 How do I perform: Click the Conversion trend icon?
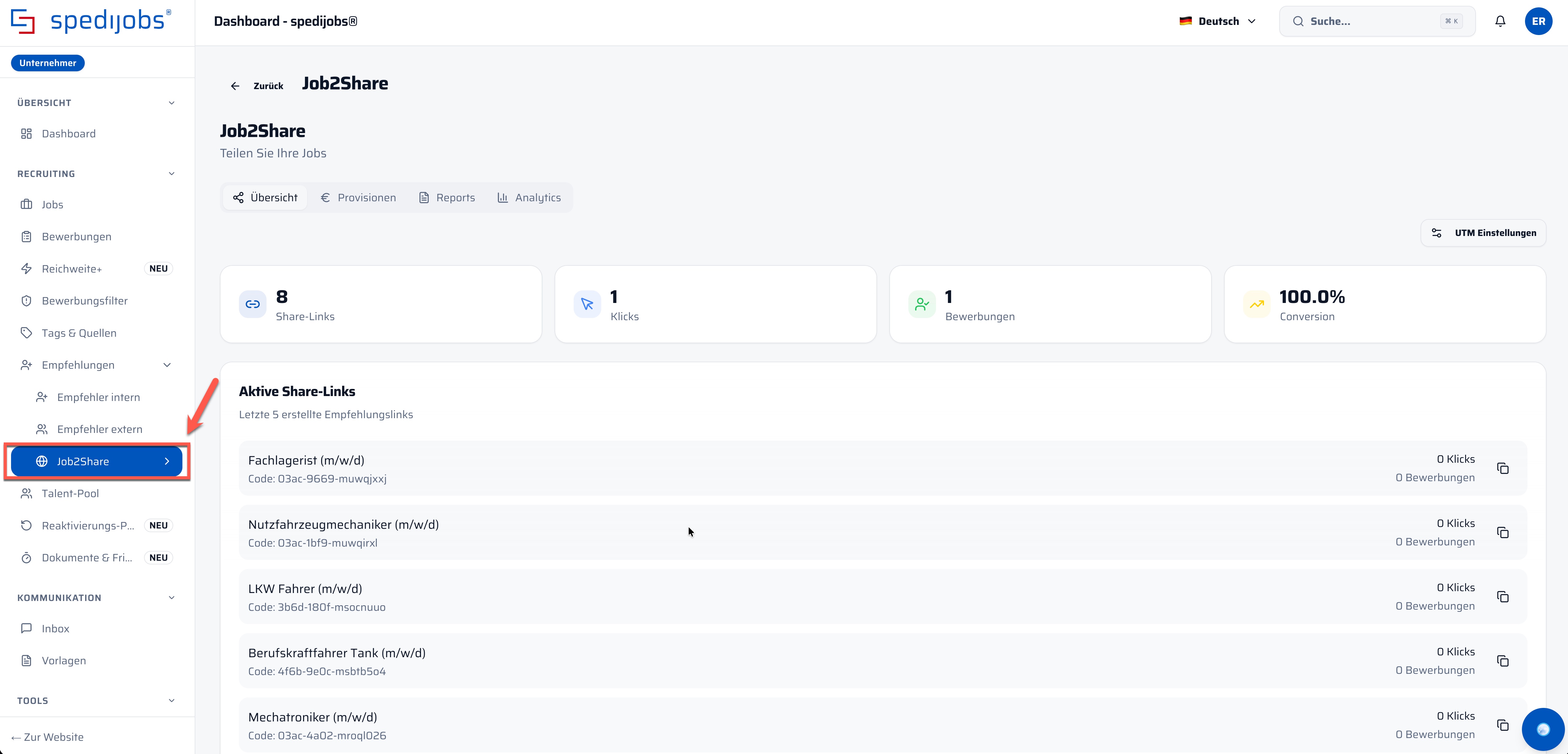point(1257,304)
